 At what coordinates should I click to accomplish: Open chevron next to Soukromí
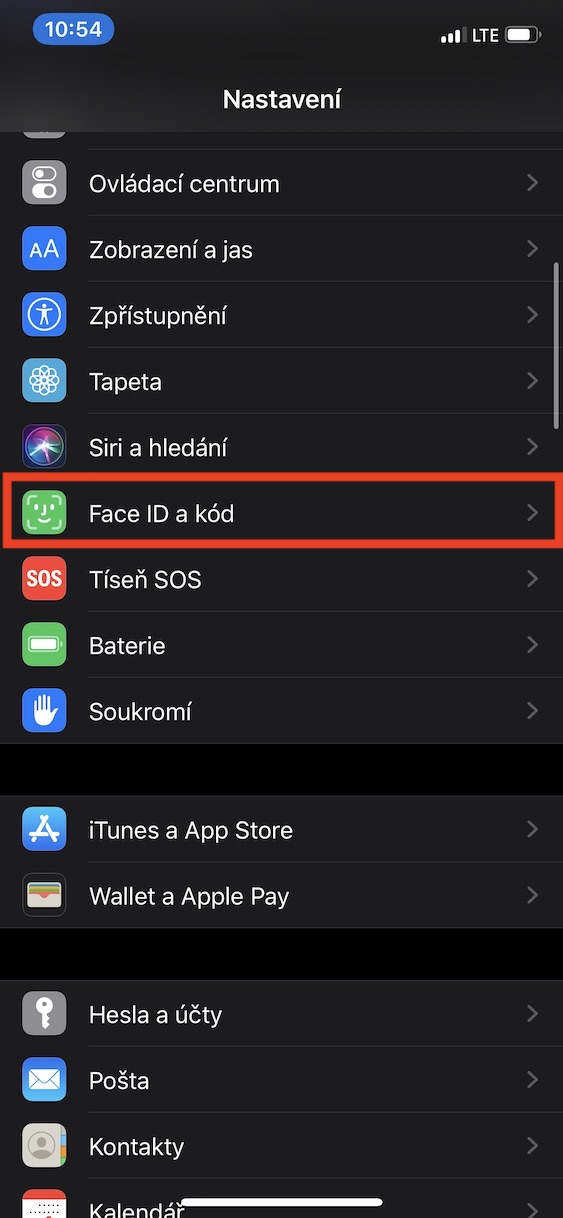point(532,711)
